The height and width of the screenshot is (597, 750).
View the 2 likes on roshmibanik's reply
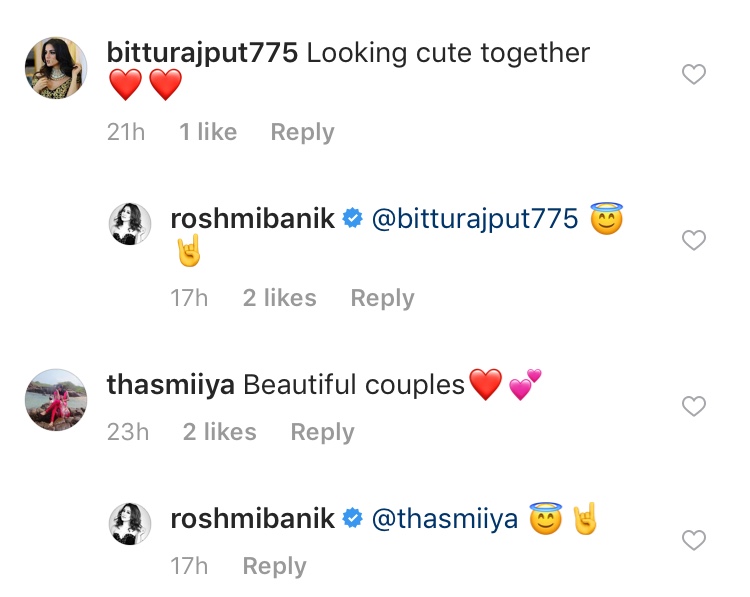[x=279, y=298]
